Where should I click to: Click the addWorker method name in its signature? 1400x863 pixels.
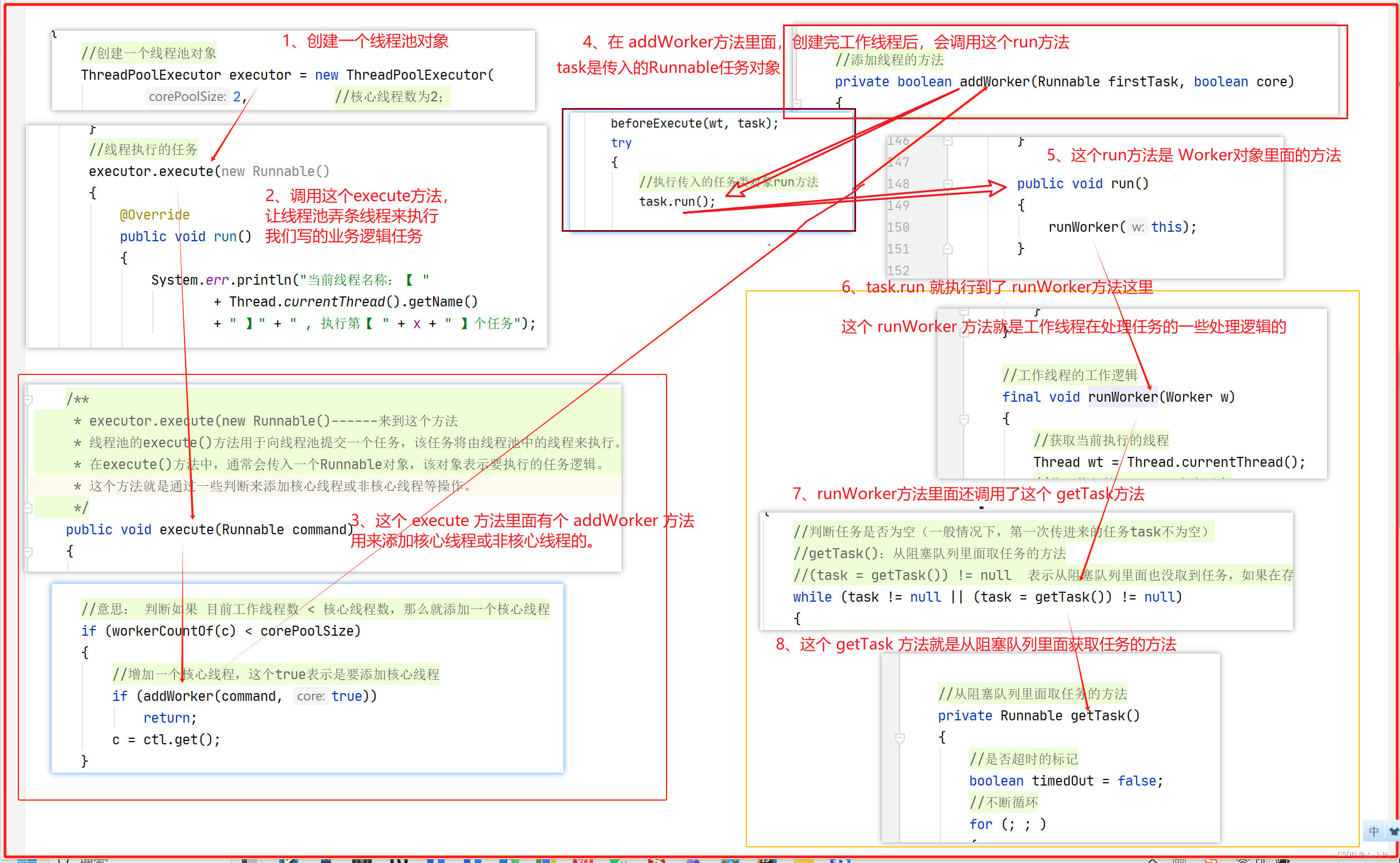(x=994, y=81)
